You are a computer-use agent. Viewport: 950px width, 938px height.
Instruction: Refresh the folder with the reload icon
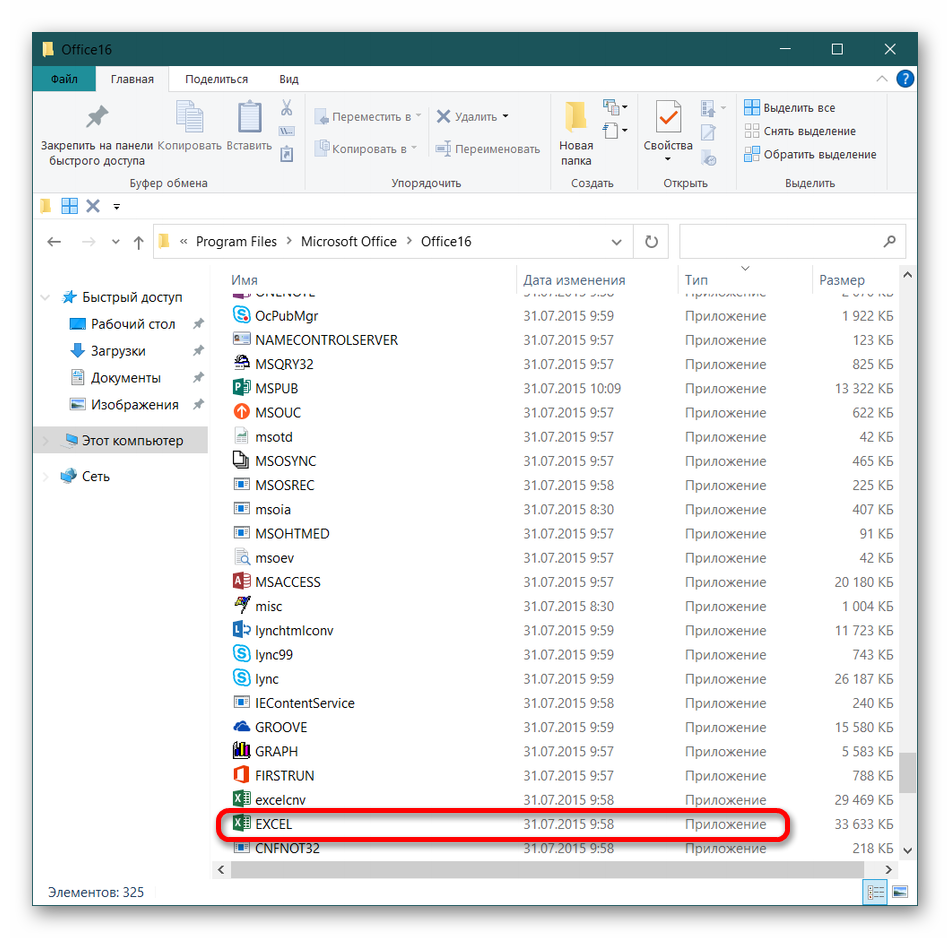[x=651, y=241]
